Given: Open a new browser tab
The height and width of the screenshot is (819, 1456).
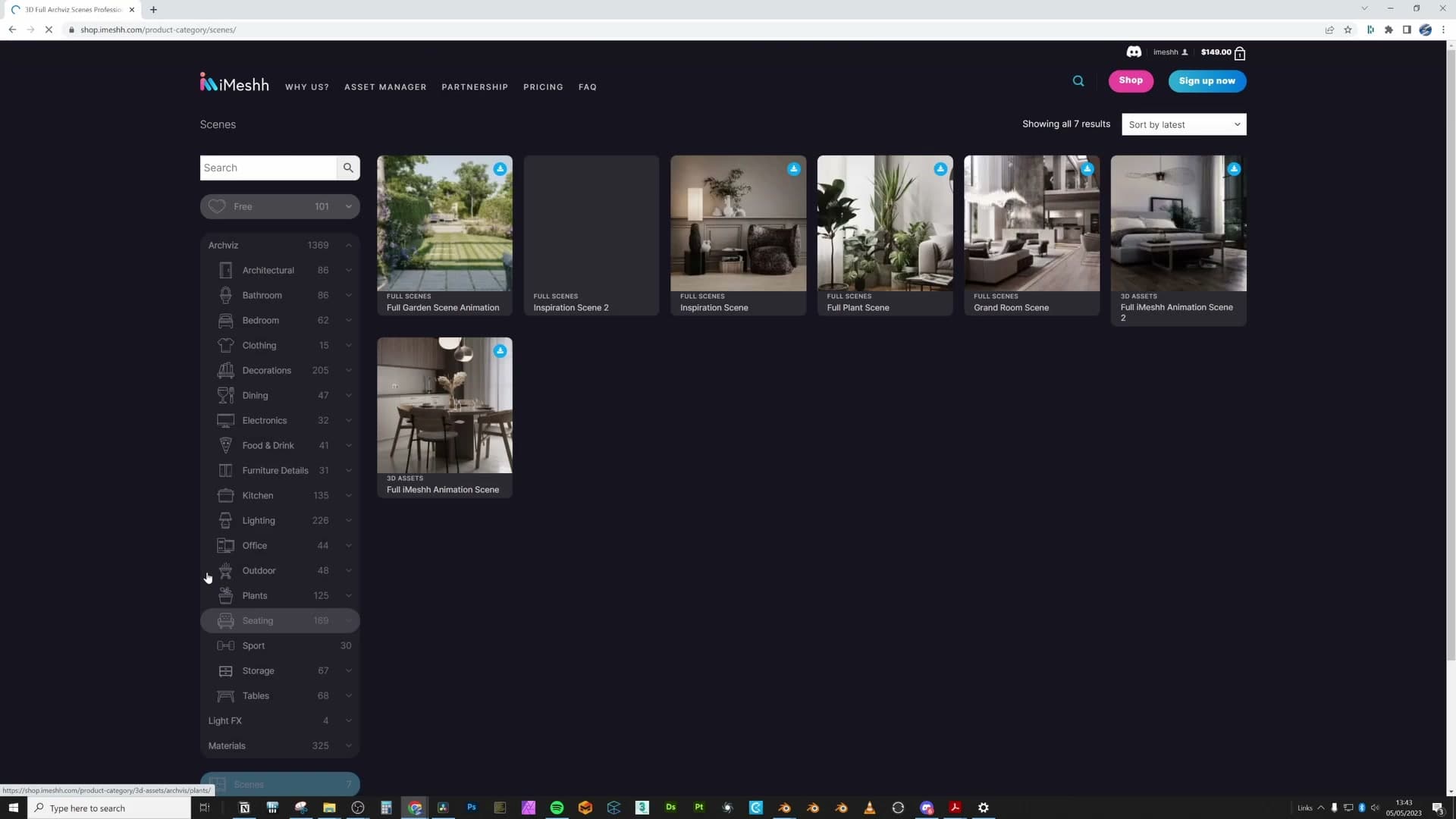Looking at the screenshot, I should point(153,10).
